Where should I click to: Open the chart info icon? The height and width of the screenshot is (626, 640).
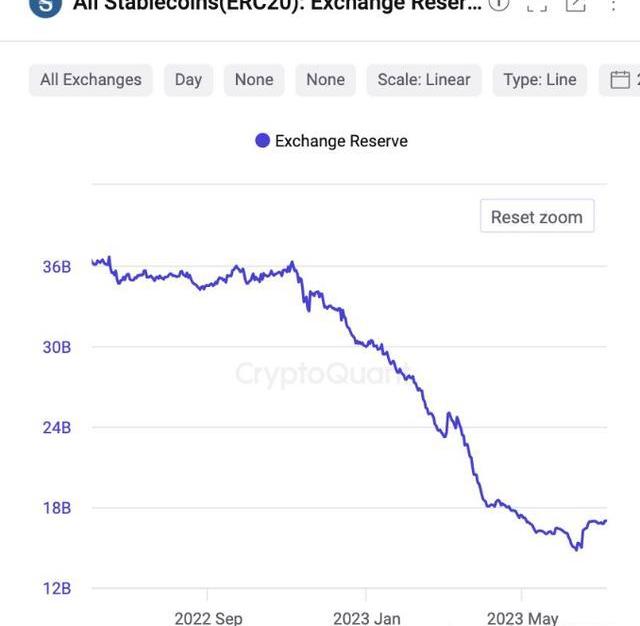(x=499, y=4)
